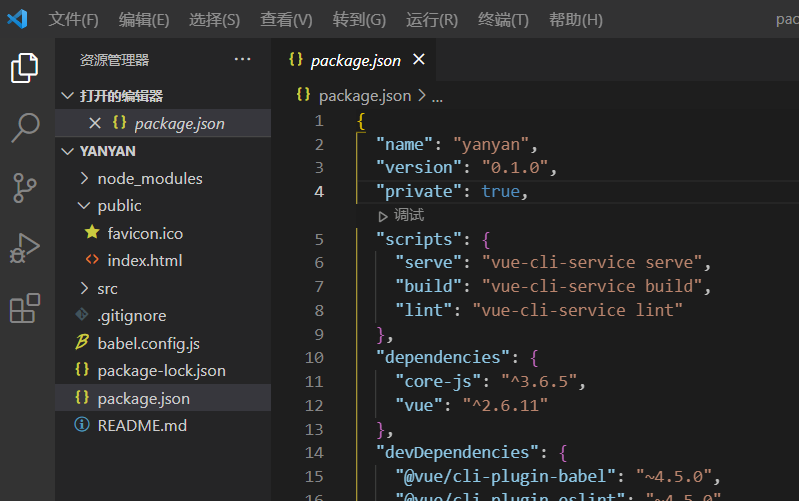
Task: Collapse the 打开的编辑器 section
Action: (68, 96)
